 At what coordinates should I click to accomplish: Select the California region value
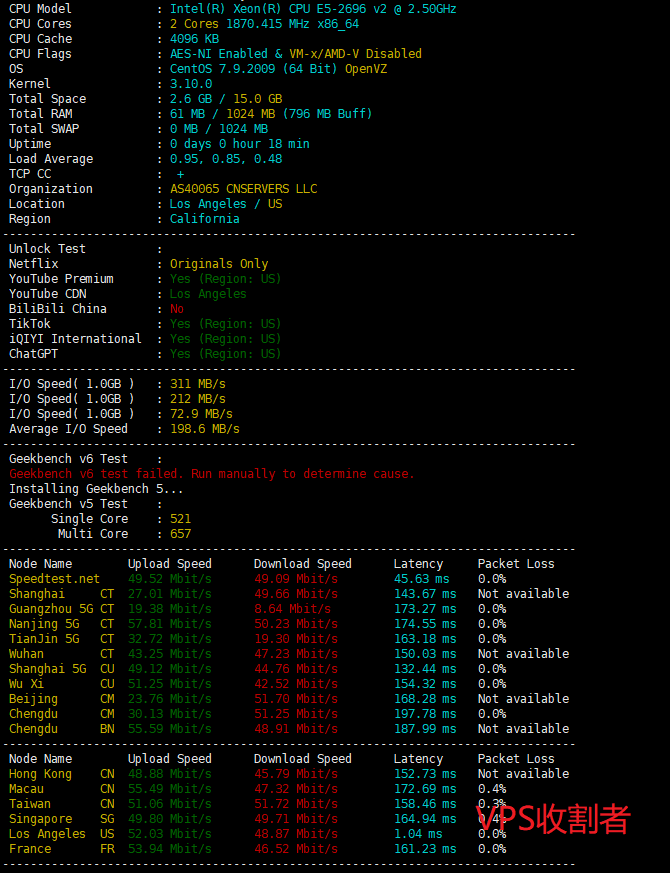pos(204,219)
